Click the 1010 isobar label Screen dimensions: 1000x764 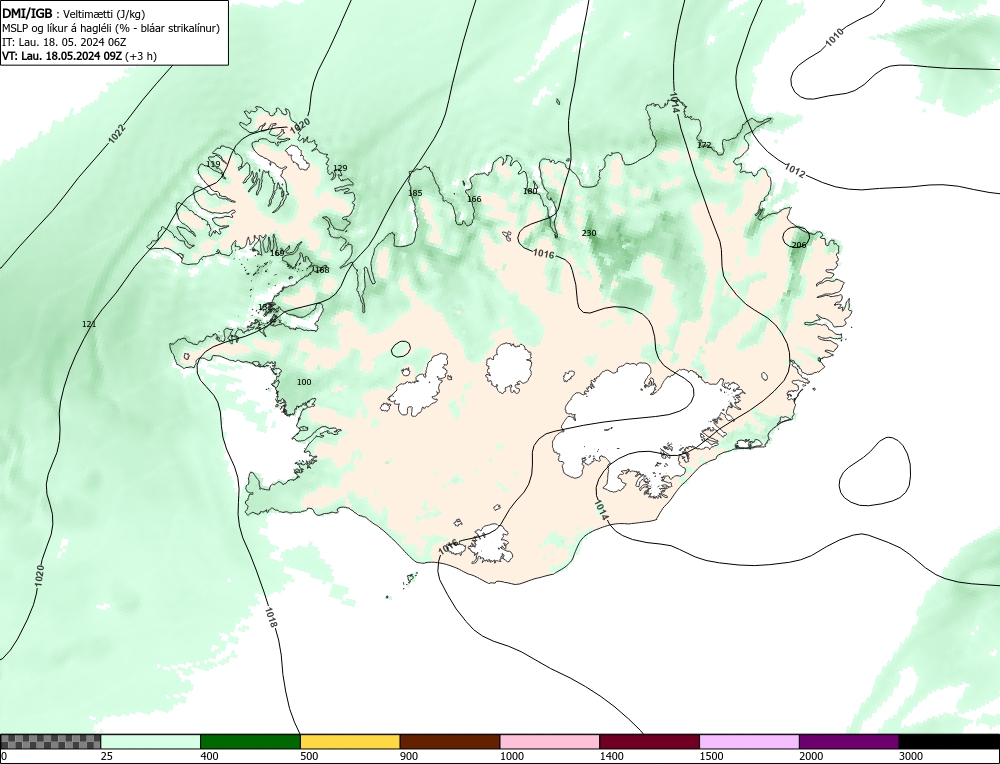pyautogui.click(x=835, y=37)
